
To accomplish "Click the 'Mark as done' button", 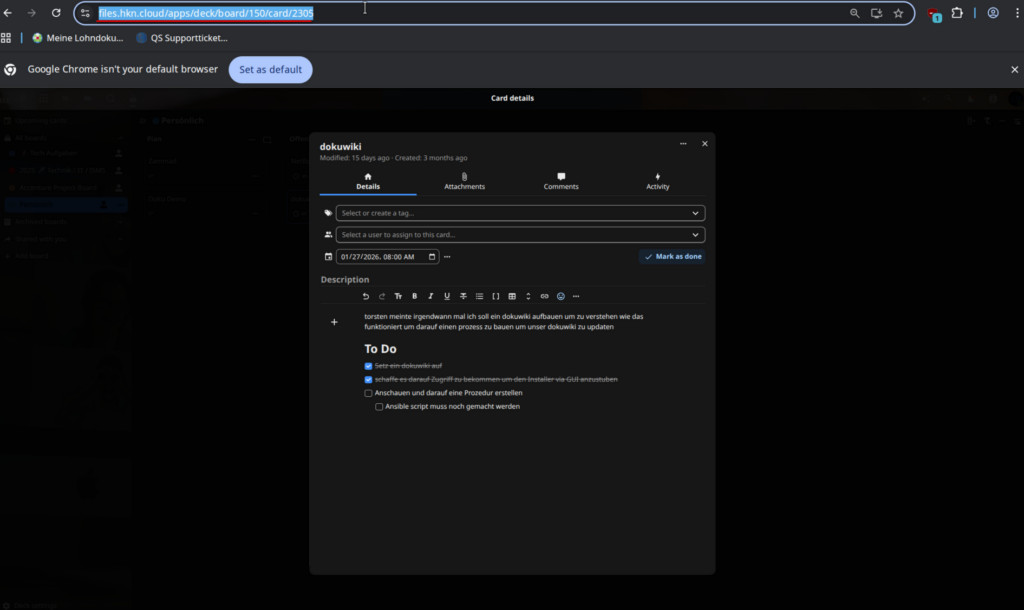I will tap(672, 257).
